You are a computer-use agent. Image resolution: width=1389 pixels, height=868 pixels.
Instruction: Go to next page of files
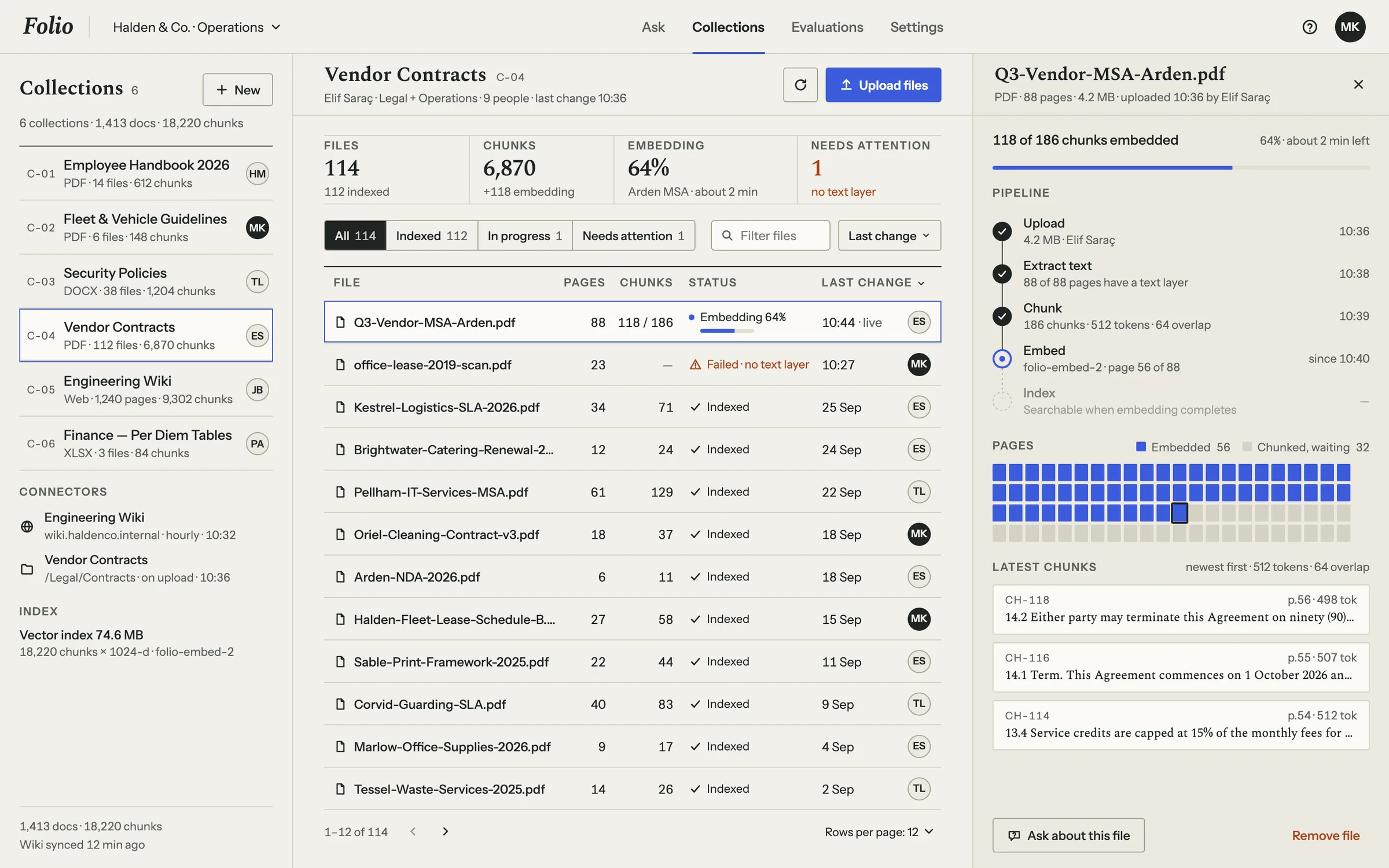coord(445,832)
